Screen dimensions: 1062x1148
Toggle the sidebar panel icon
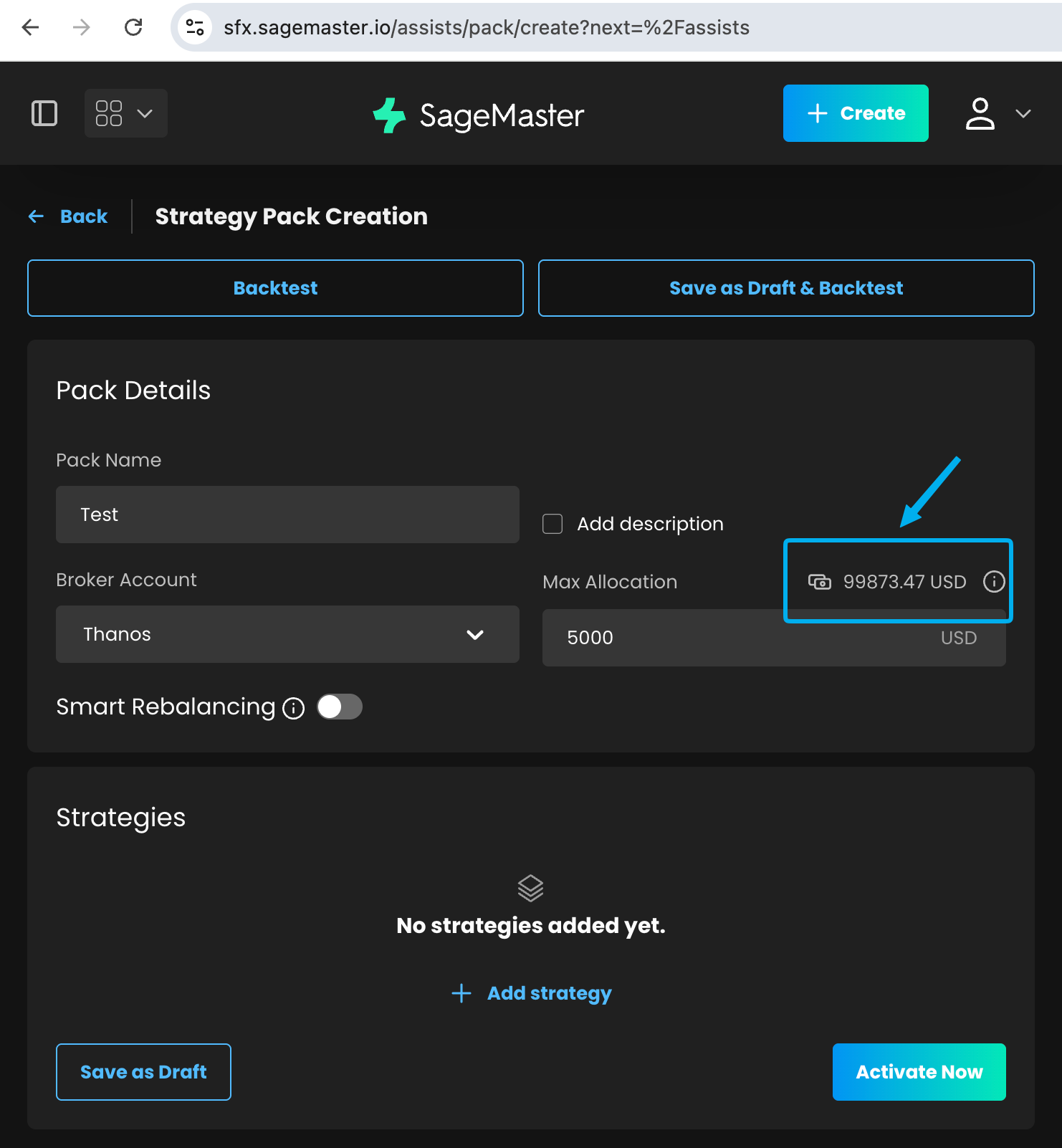tap(44, 113)
